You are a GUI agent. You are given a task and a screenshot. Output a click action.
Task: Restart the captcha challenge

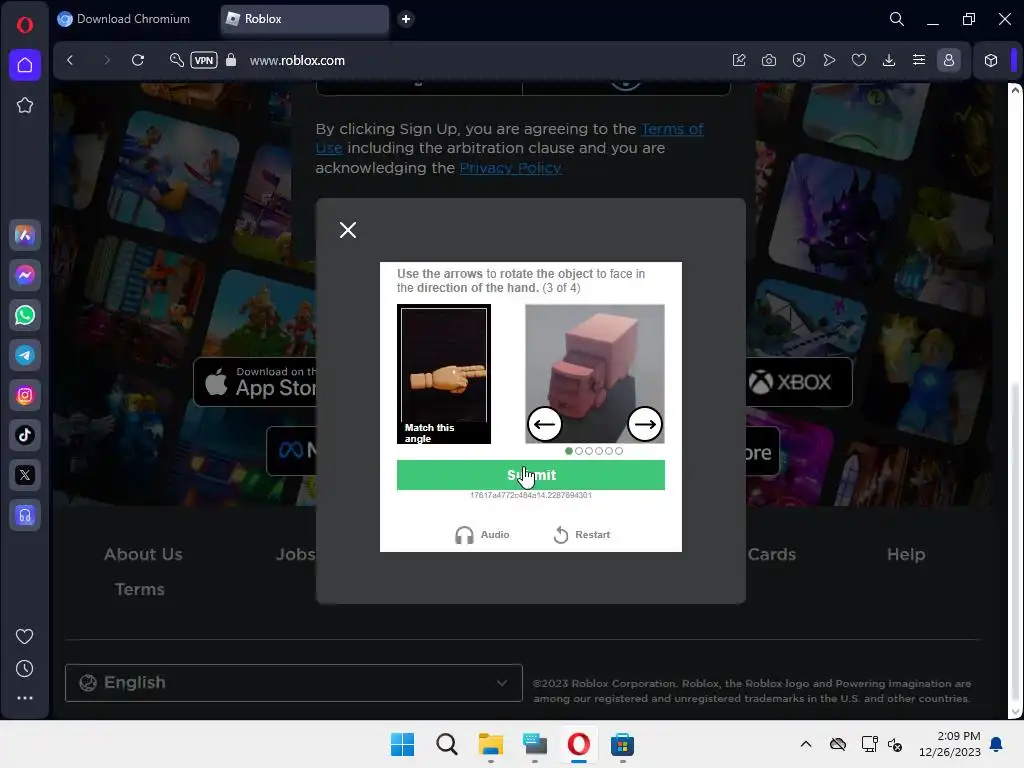coord(581,535)
